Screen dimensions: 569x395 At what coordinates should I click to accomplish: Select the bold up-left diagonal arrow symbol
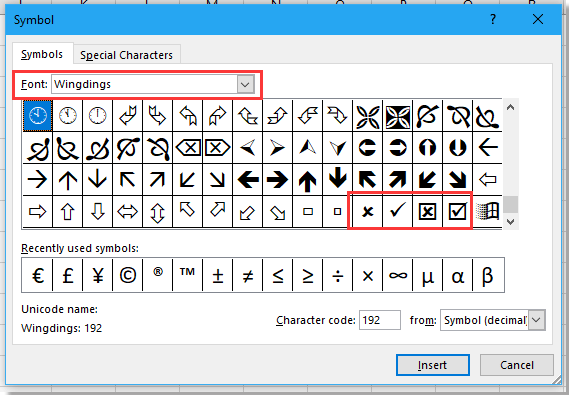(368, 180)
